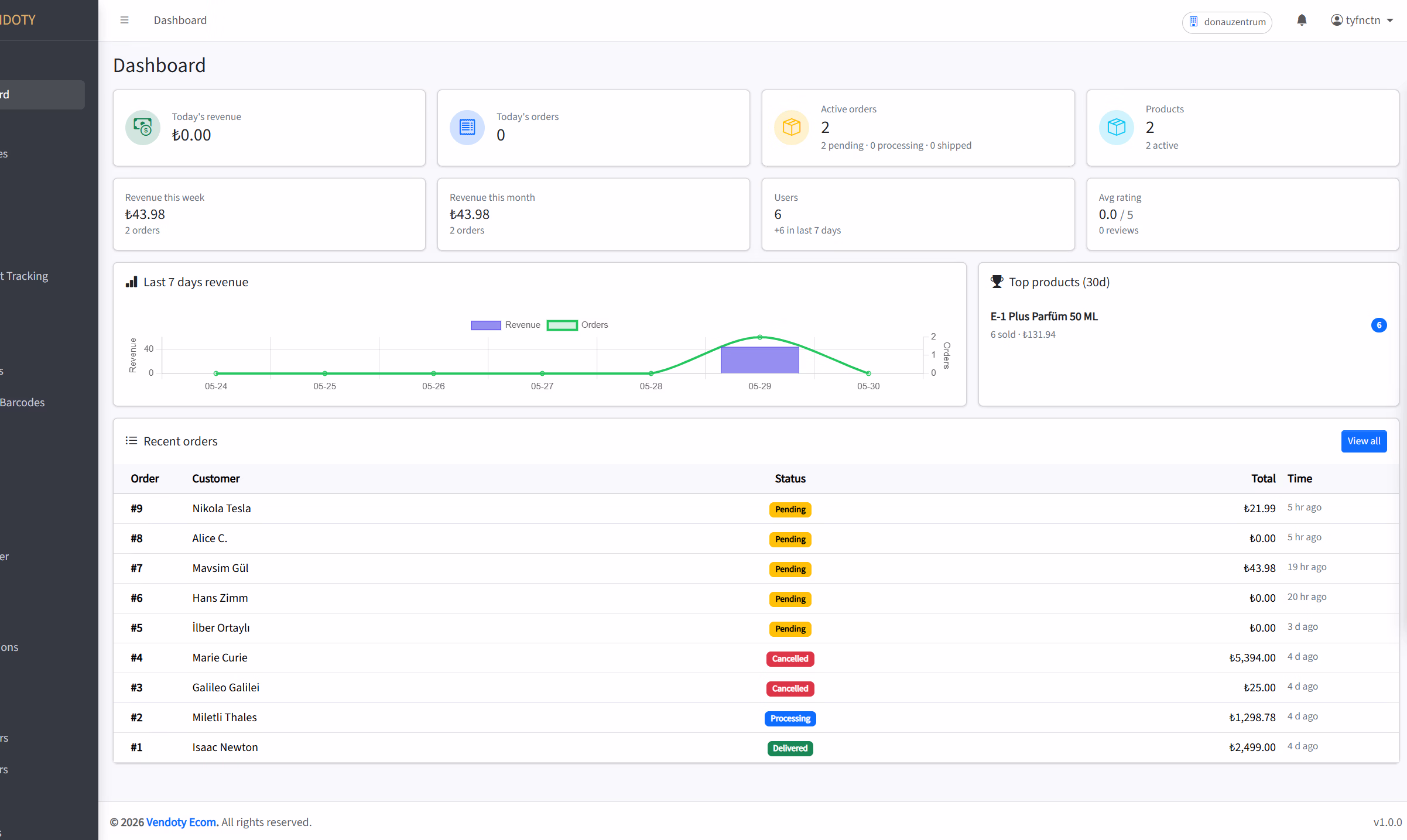Click customer Alice C.
The height and width of the screenshot is (840, 1407).
210,538
